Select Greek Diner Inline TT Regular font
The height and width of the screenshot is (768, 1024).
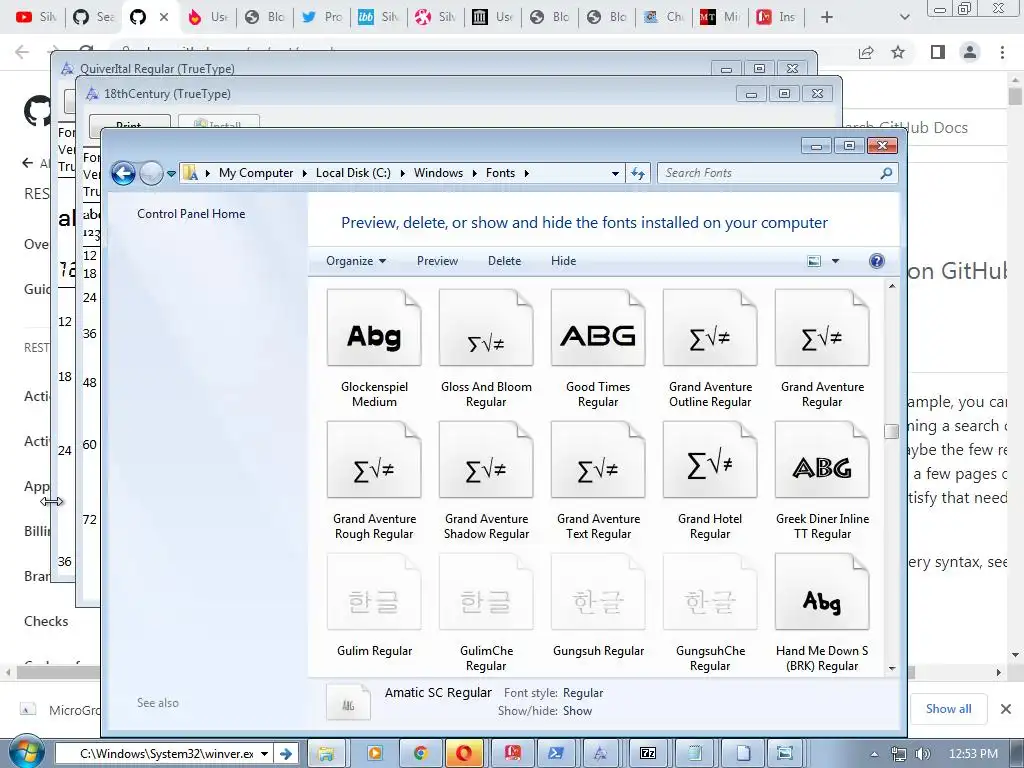pos(822,481)
